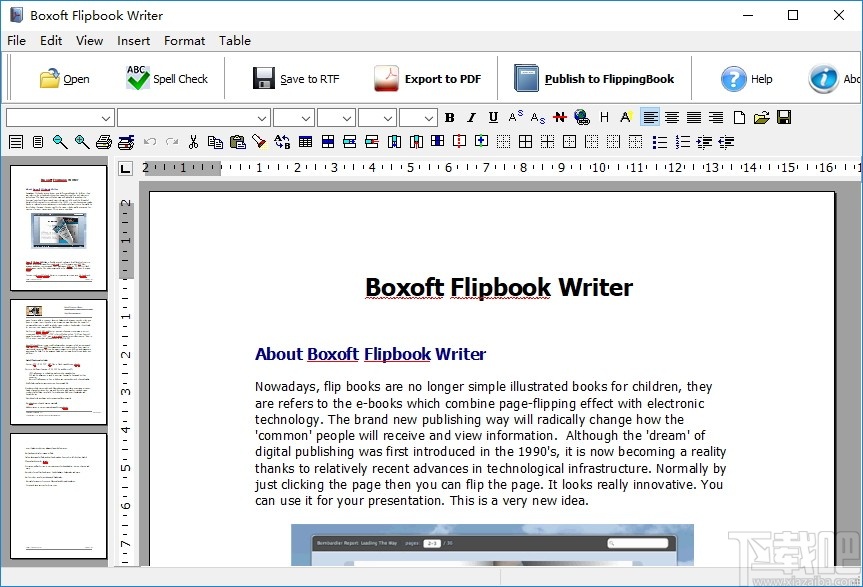Toggle bold text formatting
Viewport: 863px width, 587px height.
pyautogui.click(x=449, y=117)
